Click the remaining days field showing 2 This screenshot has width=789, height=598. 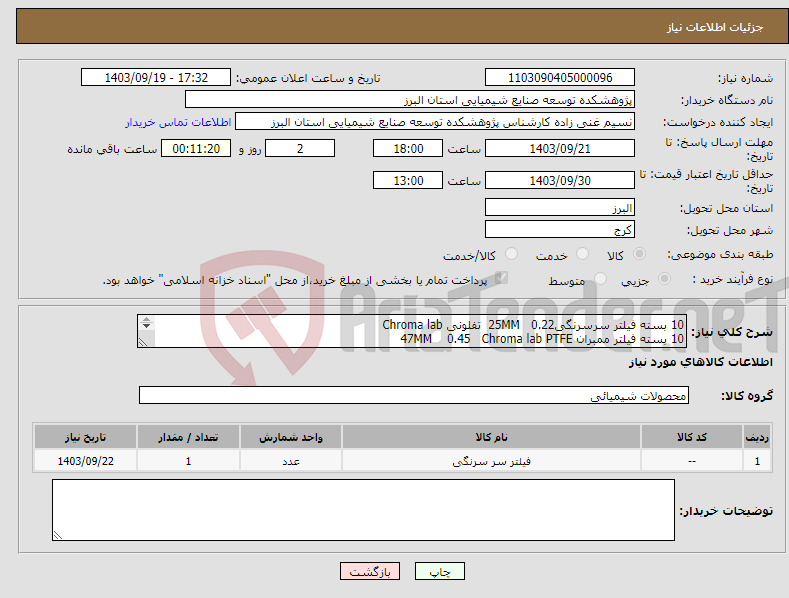tap(300, 148)
